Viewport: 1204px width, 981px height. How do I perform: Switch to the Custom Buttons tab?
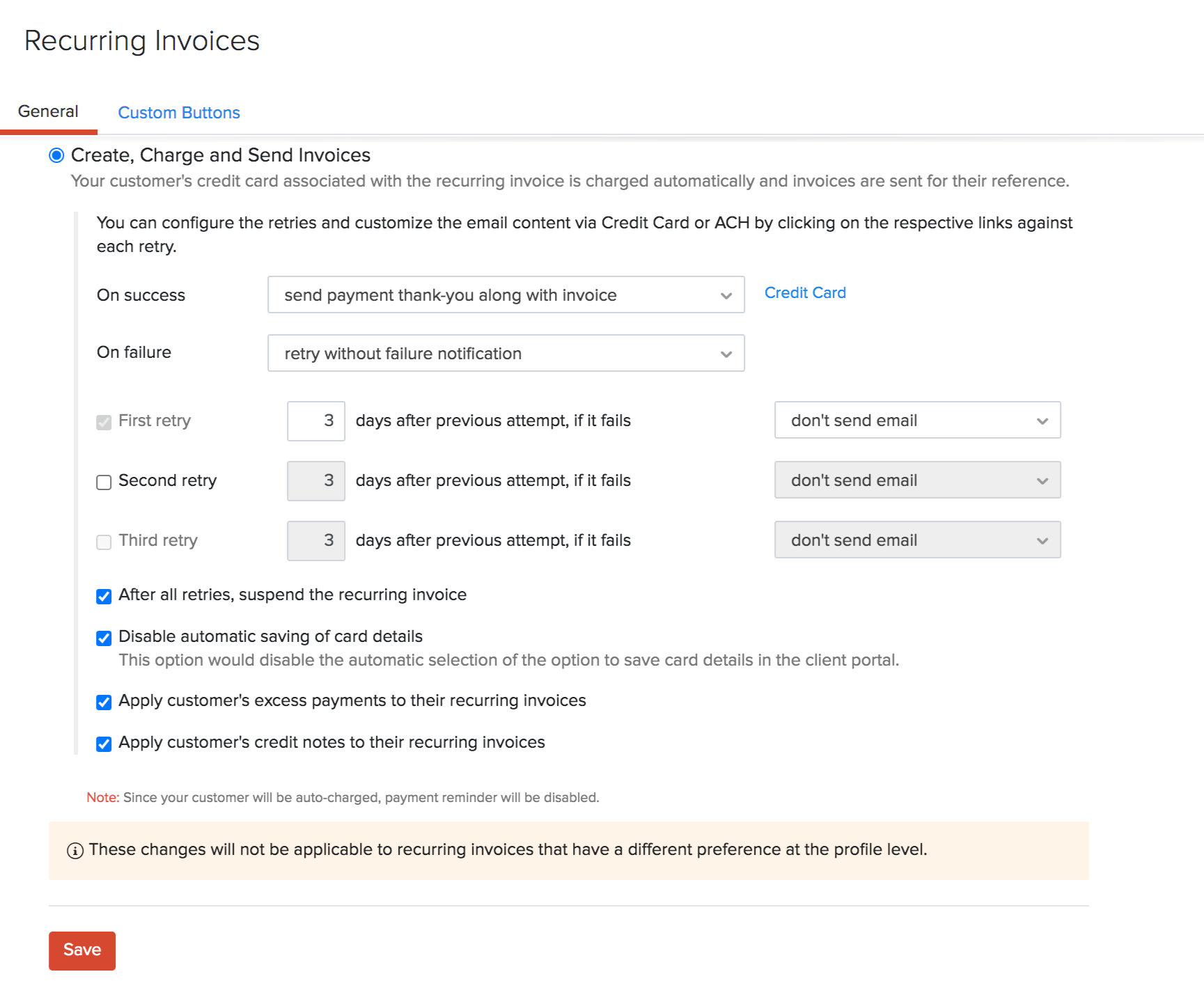(179, 113)
